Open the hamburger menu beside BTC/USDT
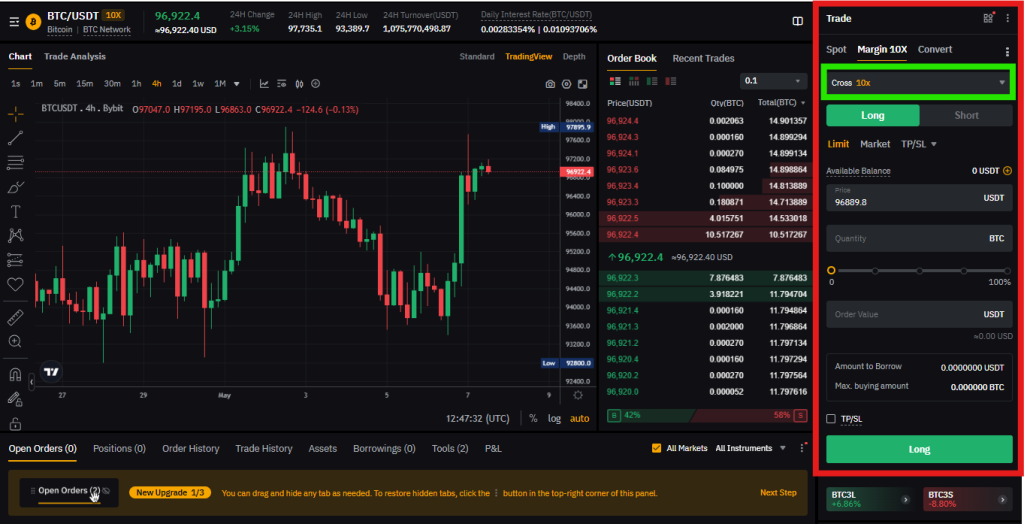Viewport: 1024px width, 524px height. pos(14,22)
